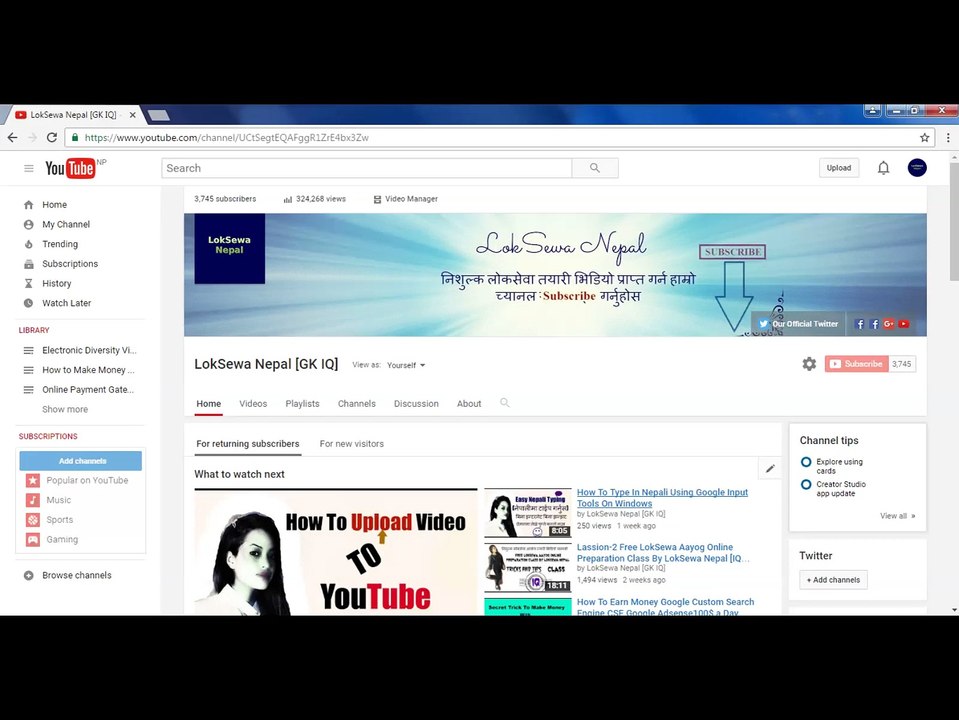Click in the YouTube search field
Screen dimensions: 959x720
tap(367, 168)
